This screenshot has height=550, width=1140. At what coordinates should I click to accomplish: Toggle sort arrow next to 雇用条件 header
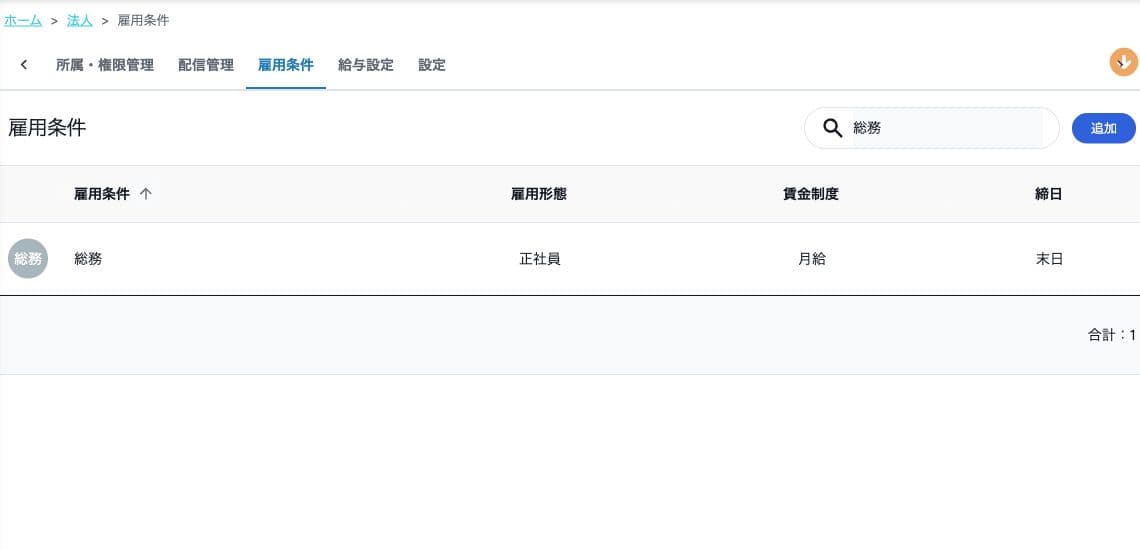click(x=145, y=194)
